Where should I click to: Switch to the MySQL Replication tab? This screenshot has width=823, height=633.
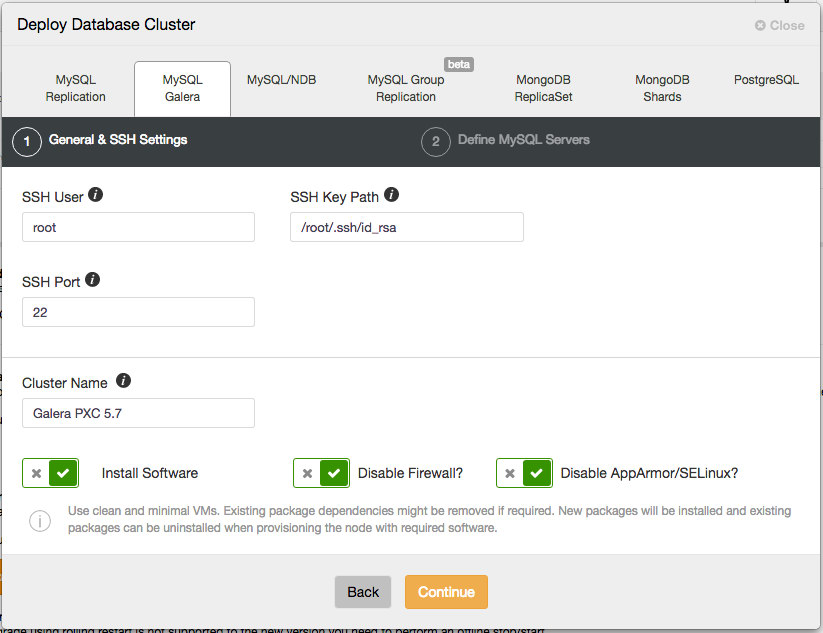[75, 88]
